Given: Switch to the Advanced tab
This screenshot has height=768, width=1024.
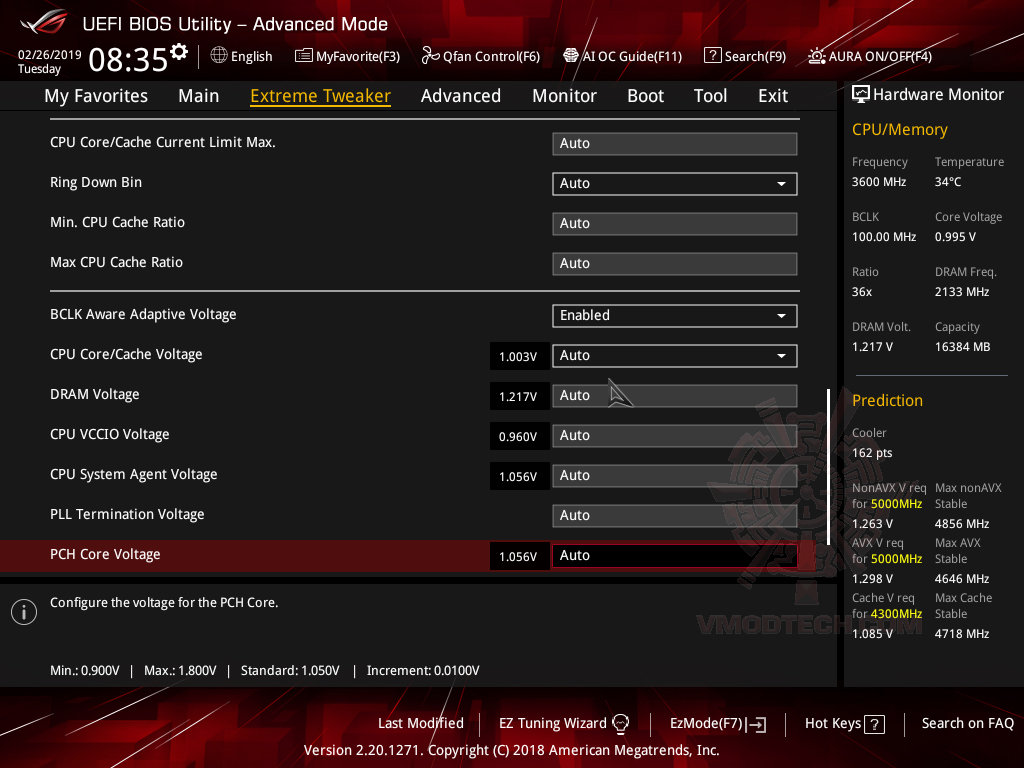Looking at the screenshot, I should point(461,96).
